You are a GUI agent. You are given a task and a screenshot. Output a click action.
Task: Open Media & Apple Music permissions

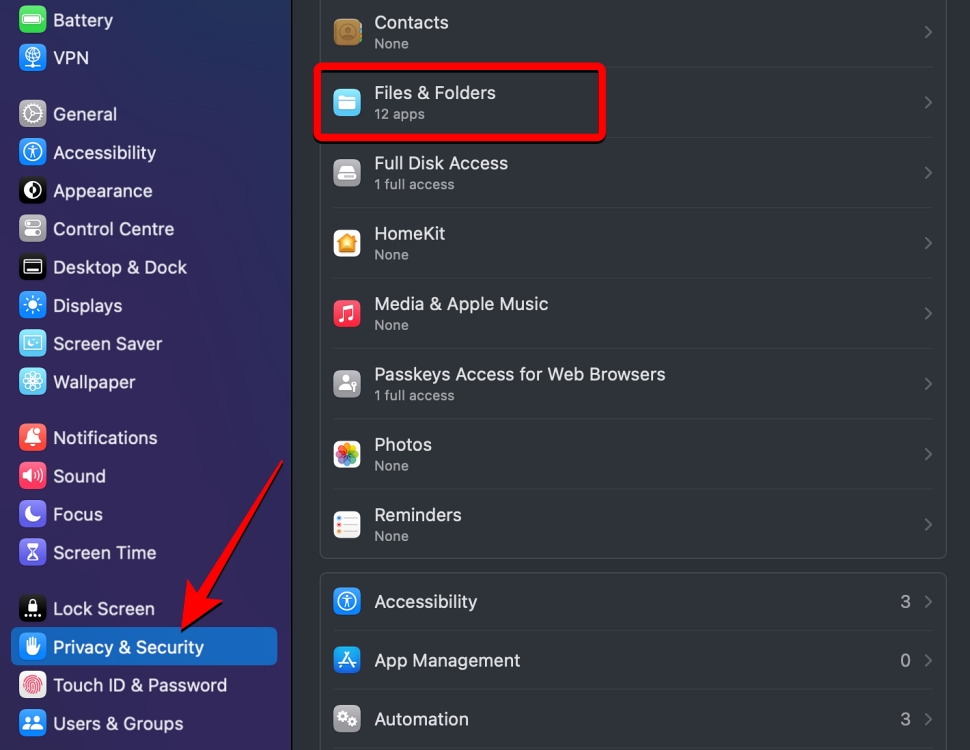tap(461, 313)
